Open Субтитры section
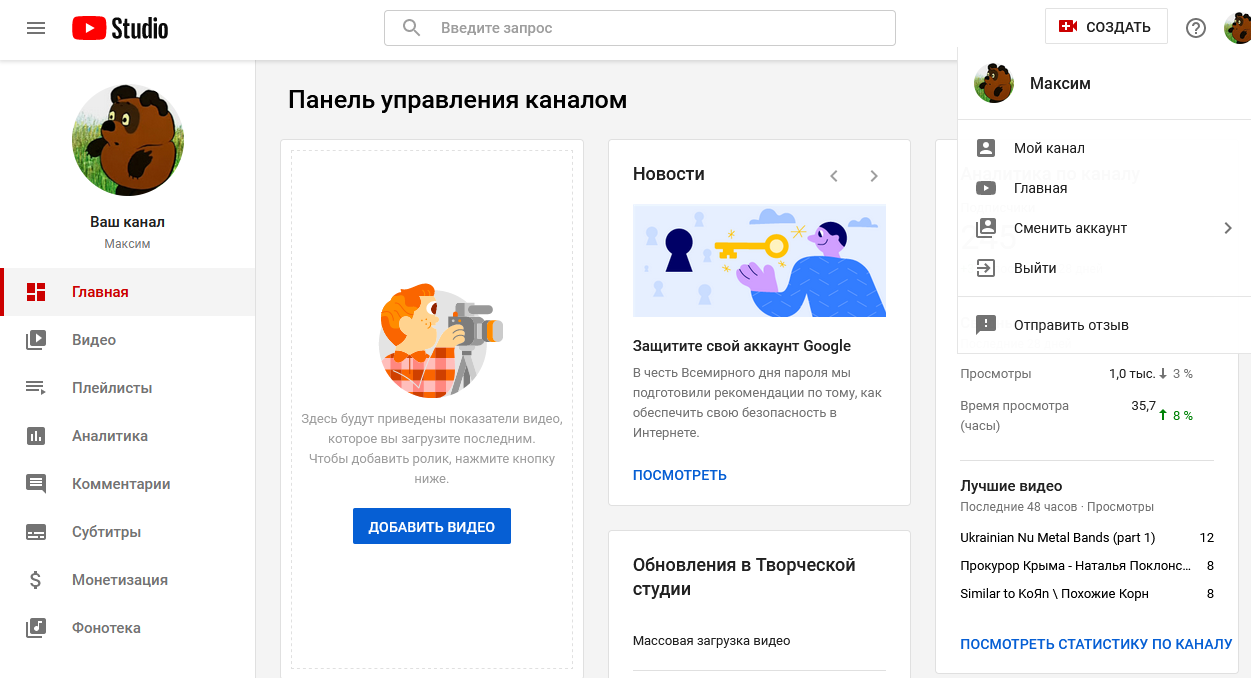This screenshot has height=678, width=1251. click(128, 532)
